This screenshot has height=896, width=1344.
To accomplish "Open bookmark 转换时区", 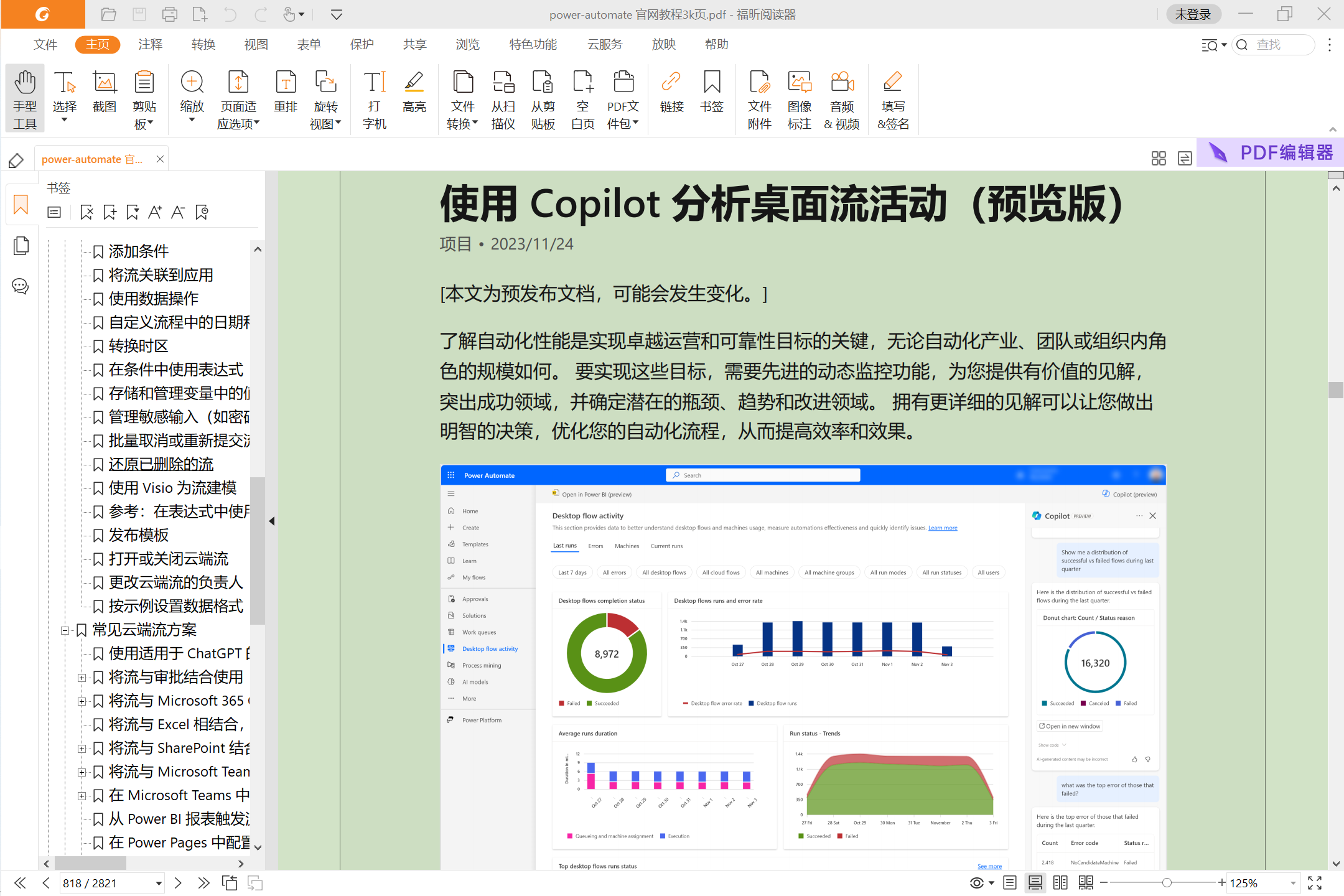I will [138, 347].
